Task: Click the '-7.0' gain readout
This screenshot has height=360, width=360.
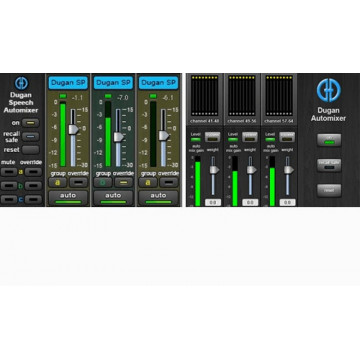Action: pos(123,97)
